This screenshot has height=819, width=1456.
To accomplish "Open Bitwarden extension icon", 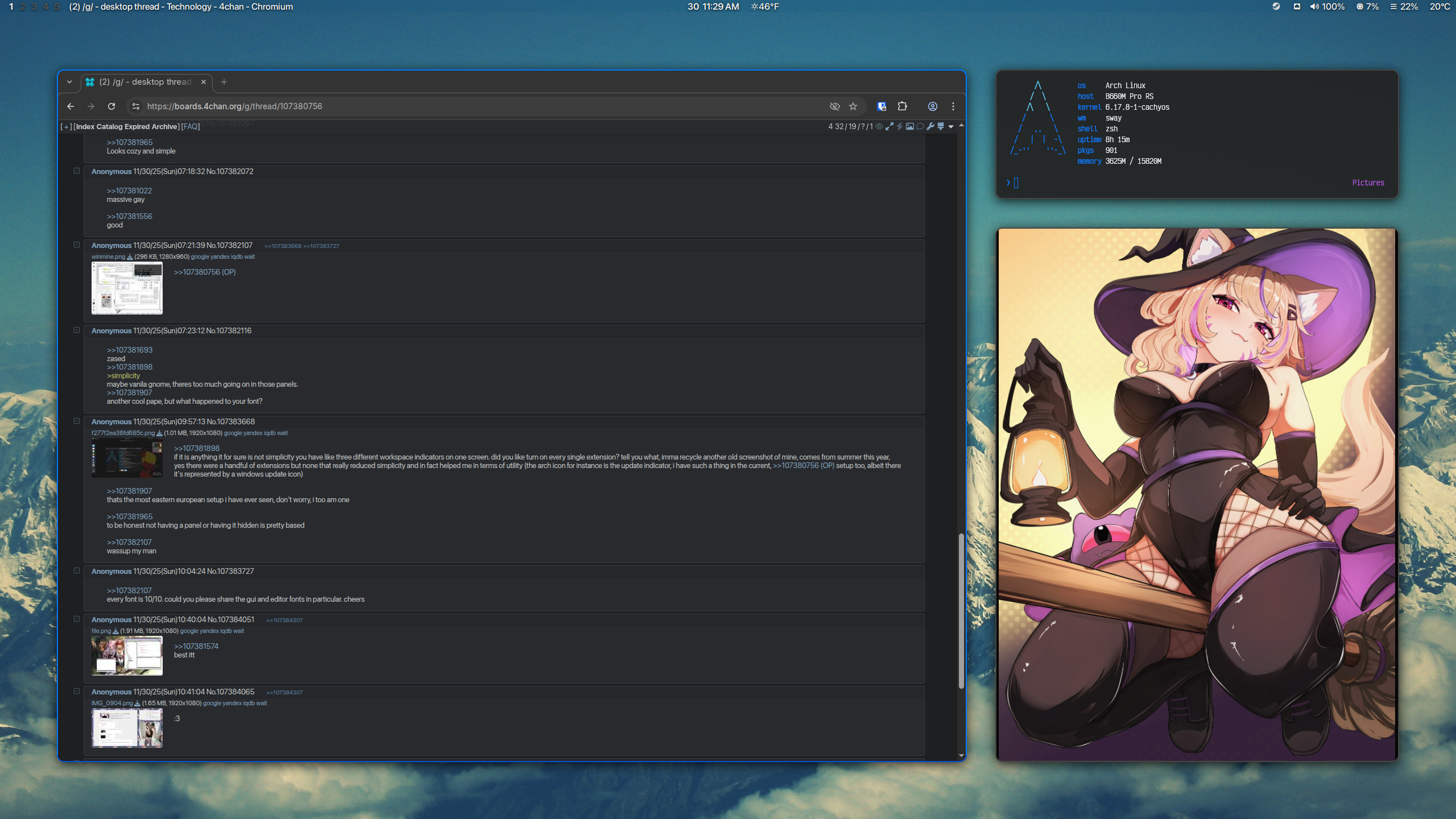I will tap(882, 106).
